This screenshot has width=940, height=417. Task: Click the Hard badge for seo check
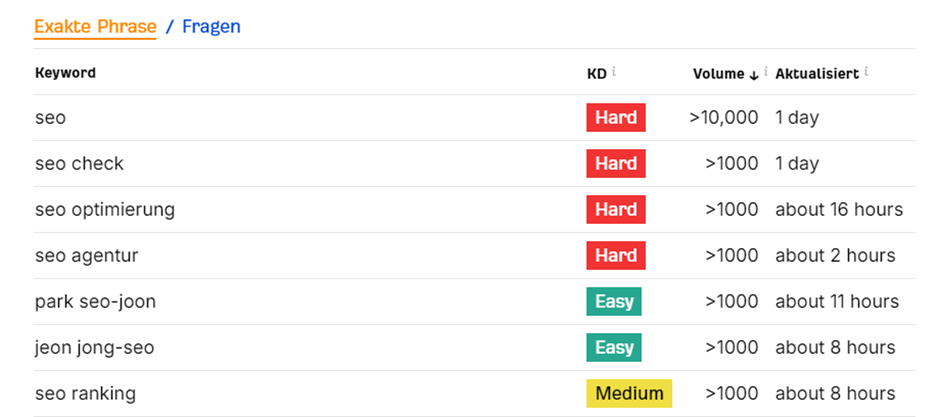[616, 163]
